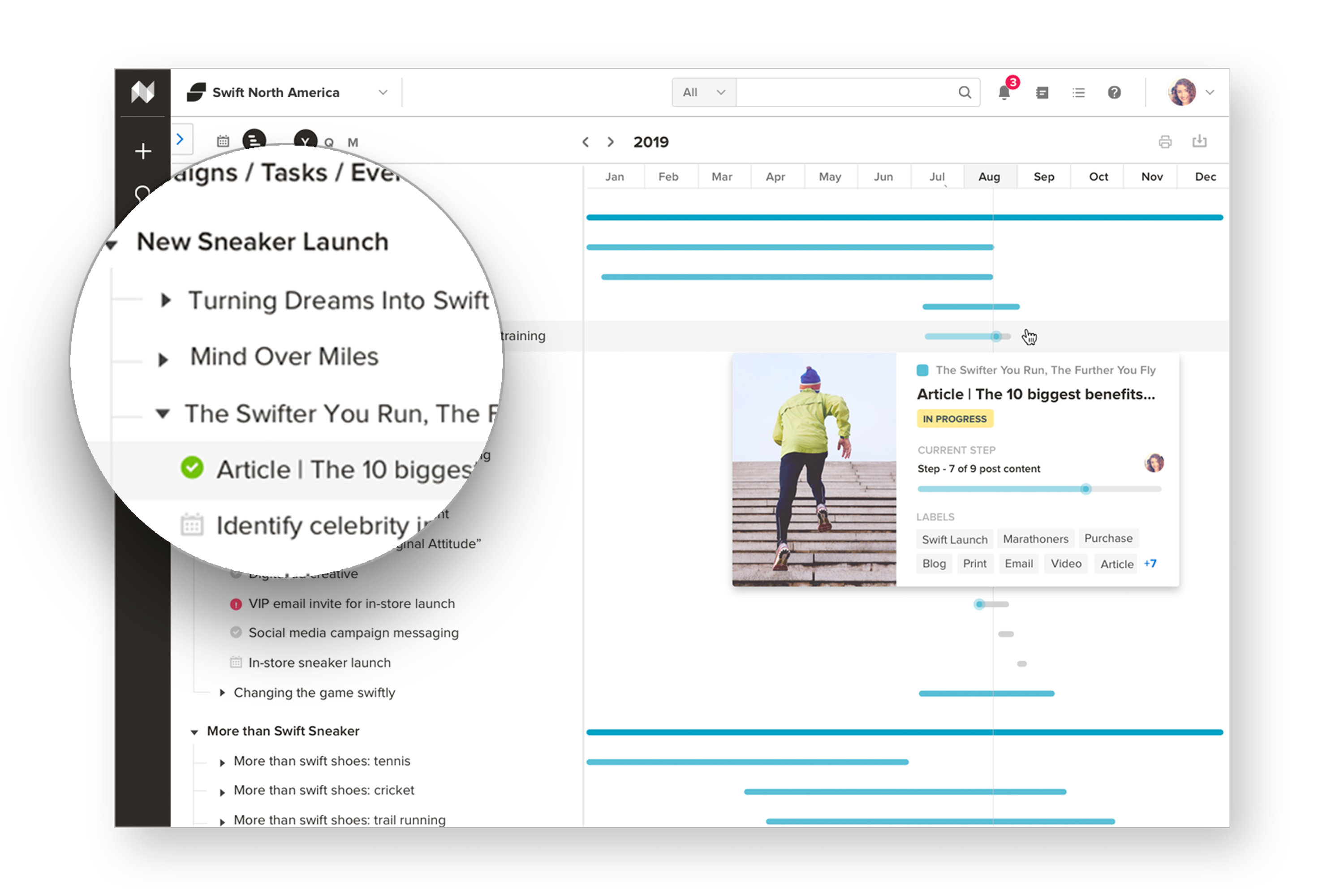1344x896 pixels.
Task: Select the Aug month column
Action: 990,177
